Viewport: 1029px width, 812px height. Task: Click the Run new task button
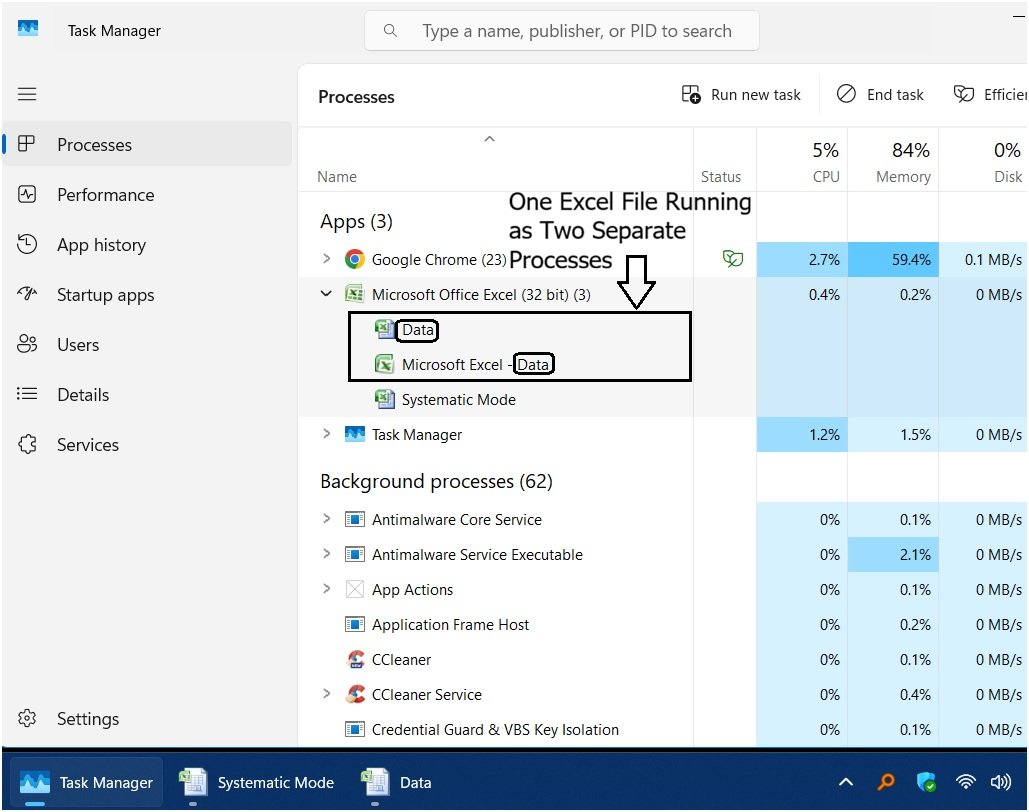741,95
